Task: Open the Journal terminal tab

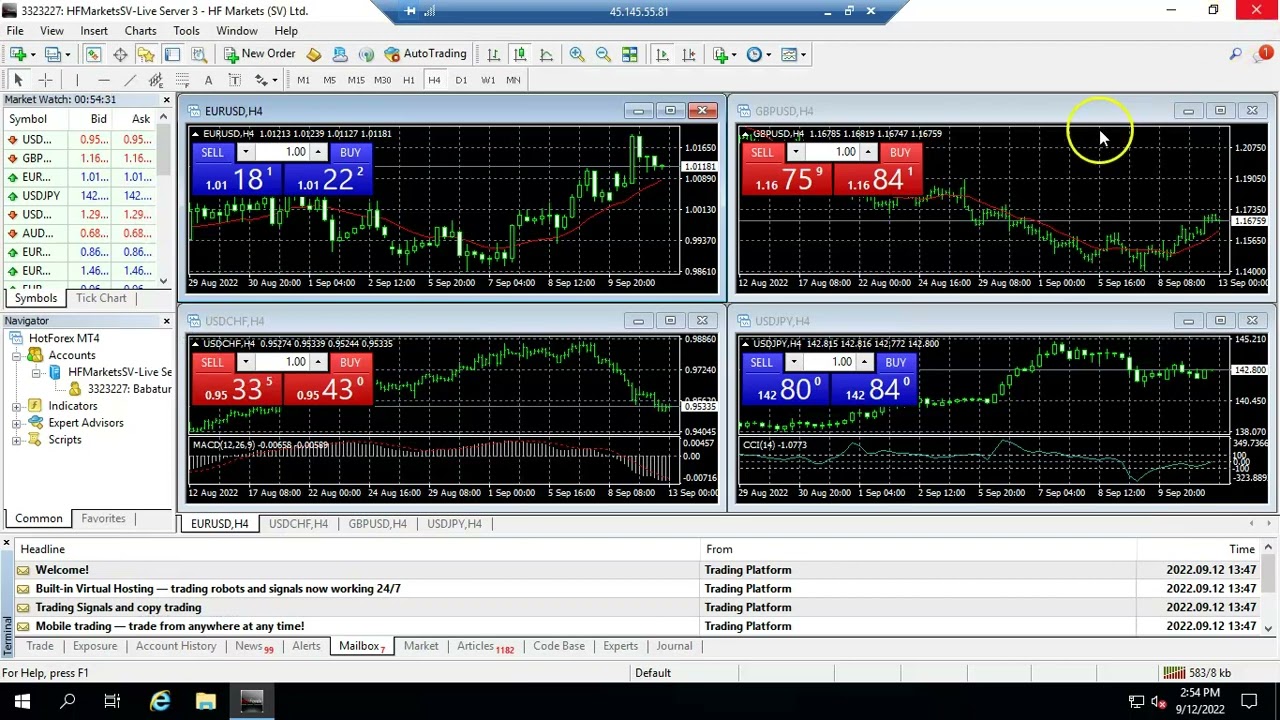Action: (674, 646)
